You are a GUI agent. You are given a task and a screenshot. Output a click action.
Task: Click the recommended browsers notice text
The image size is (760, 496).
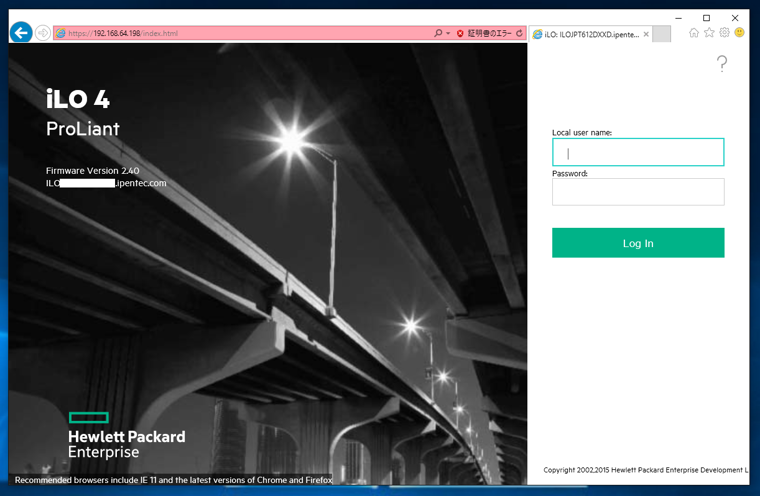[x=173, y=480]
